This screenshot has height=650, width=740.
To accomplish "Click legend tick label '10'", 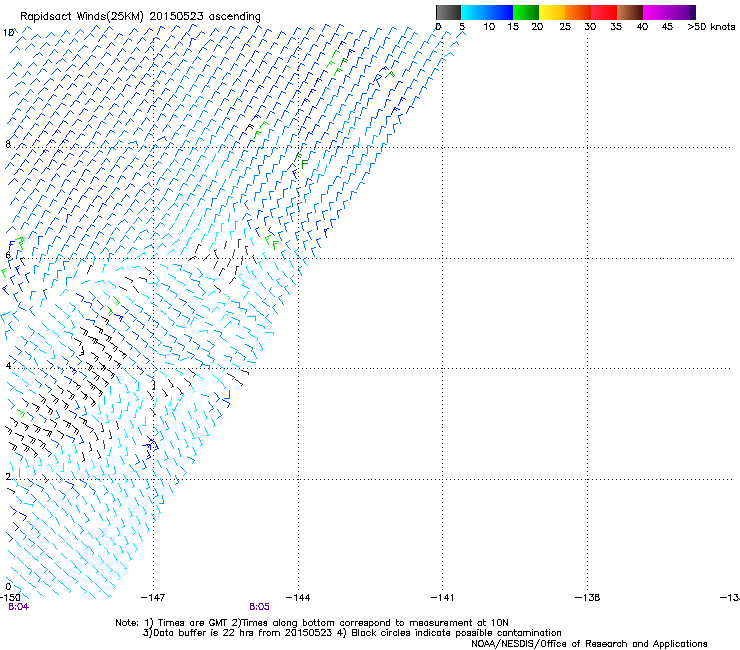I will coord(489,27).
